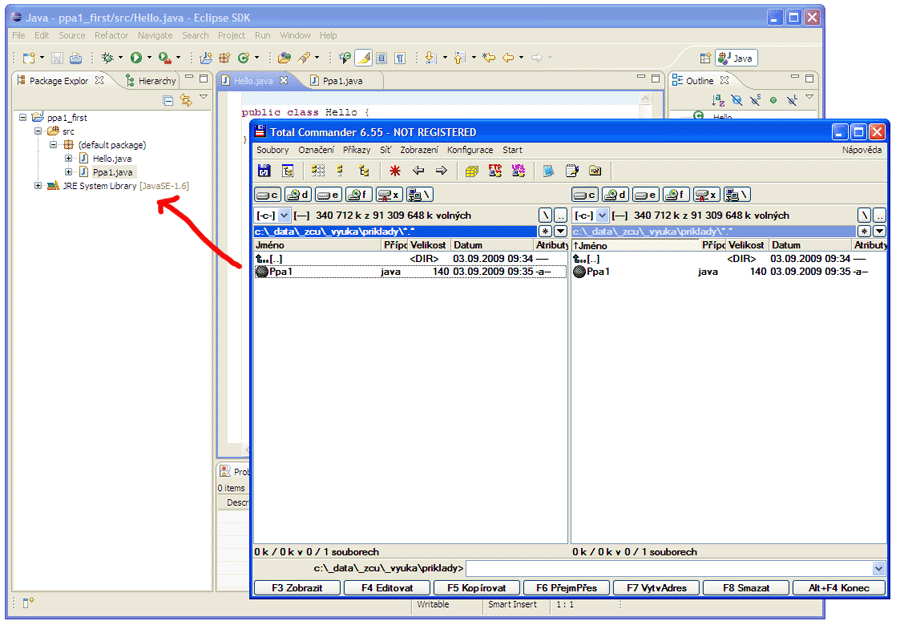Open Total Commander Soubory menu
This screenshot has width=900, height=625.
[x=273, y=150]
